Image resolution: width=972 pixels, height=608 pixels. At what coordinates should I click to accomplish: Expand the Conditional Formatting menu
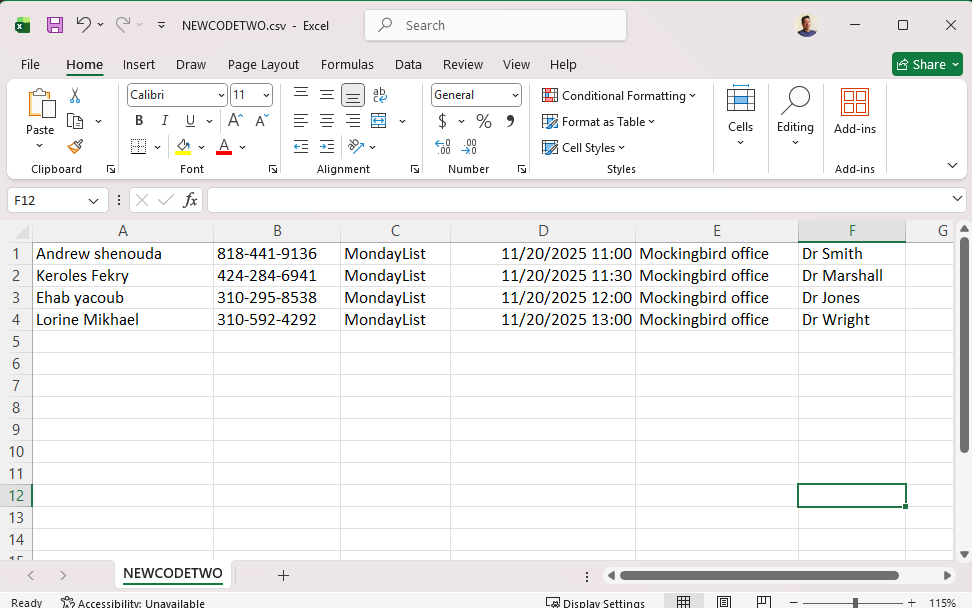(x=619, y=96)
